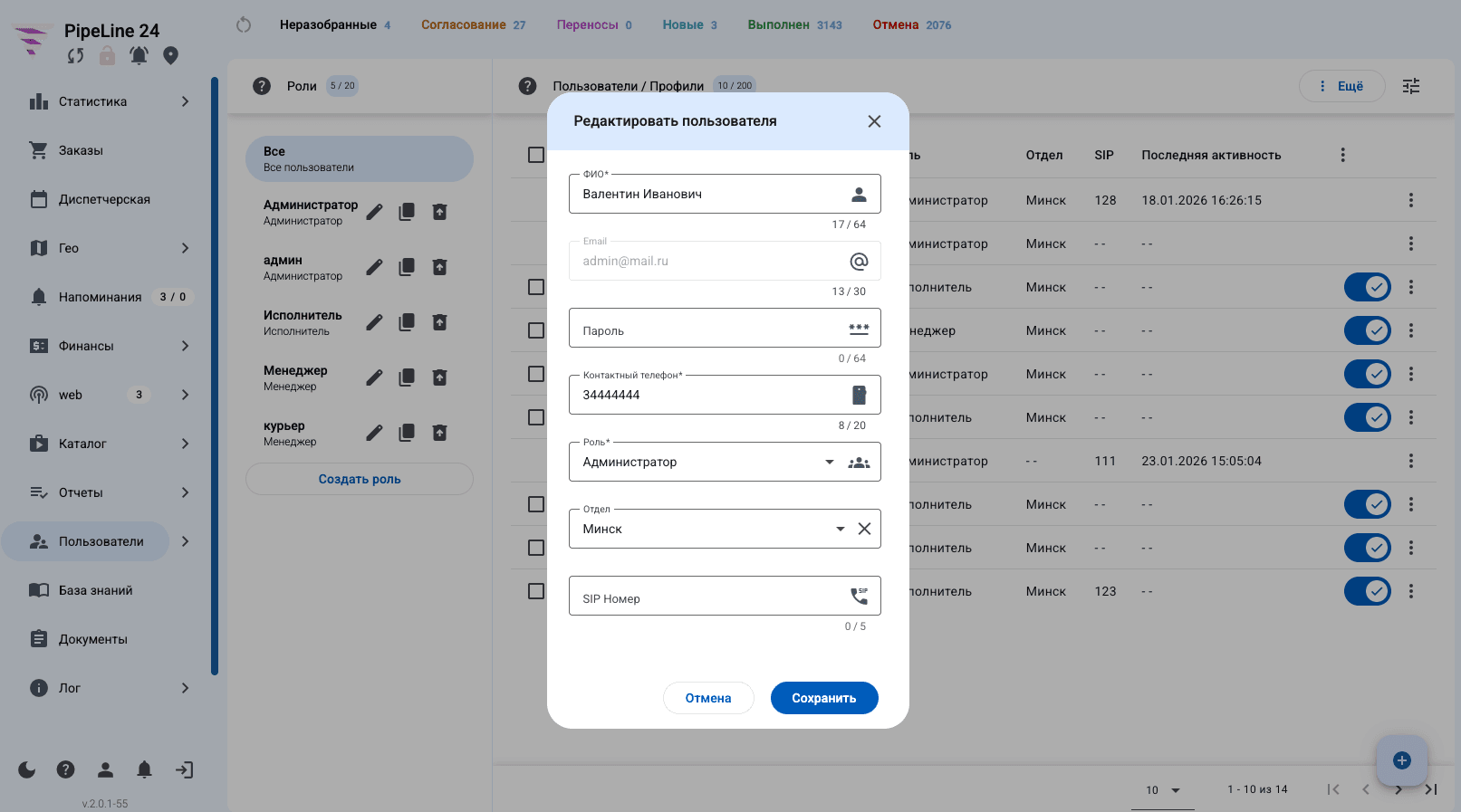Open rows-per-page dropdown showing 10
Screen dimensions: 1461x812
[1164, 789]
